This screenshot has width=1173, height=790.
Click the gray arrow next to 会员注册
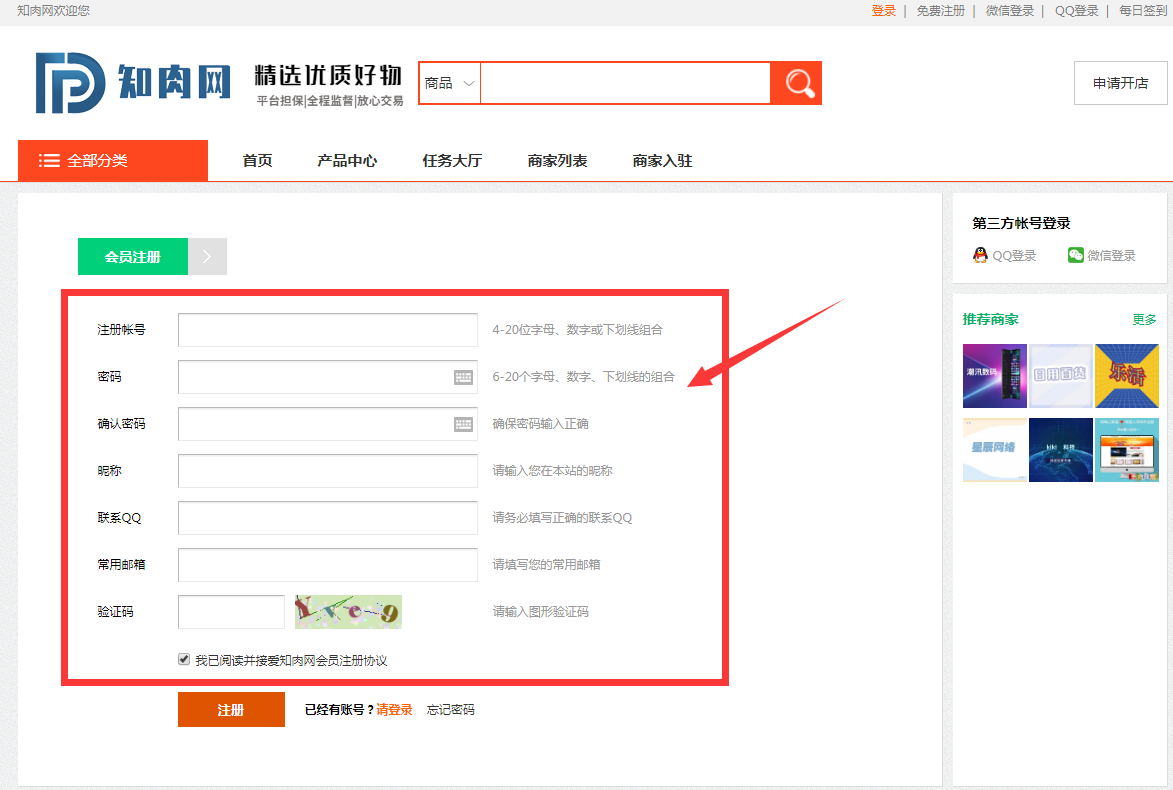[x=207, y=256]
